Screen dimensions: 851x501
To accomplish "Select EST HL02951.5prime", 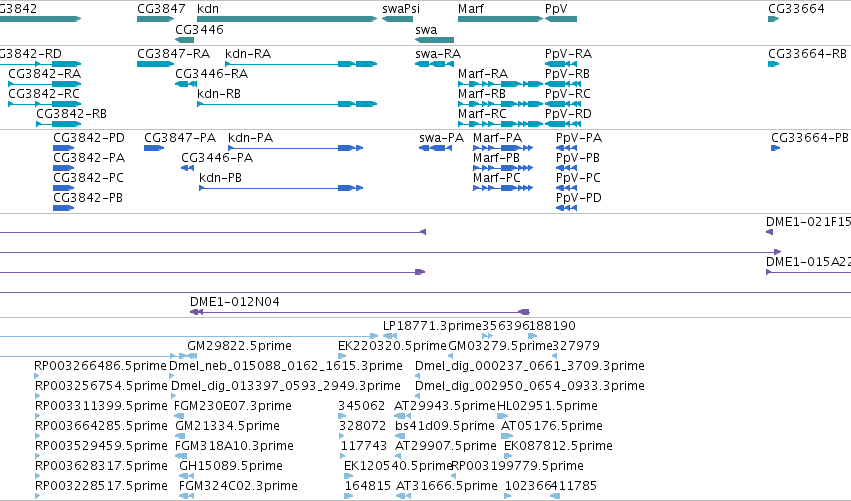I will (548, 406).
